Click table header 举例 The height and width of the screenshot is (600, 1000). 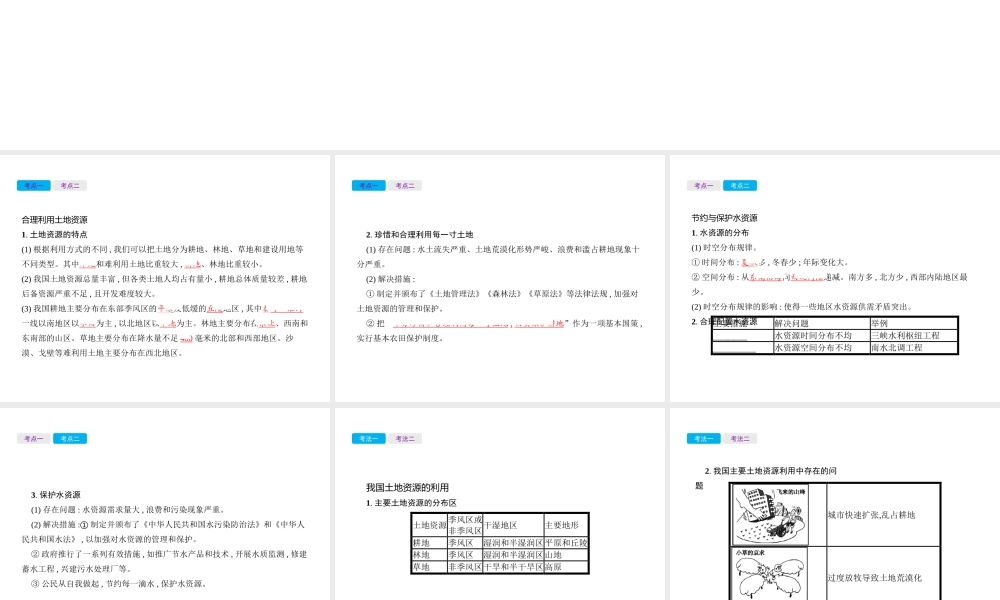pyautogui.click(x=914, y=323)
